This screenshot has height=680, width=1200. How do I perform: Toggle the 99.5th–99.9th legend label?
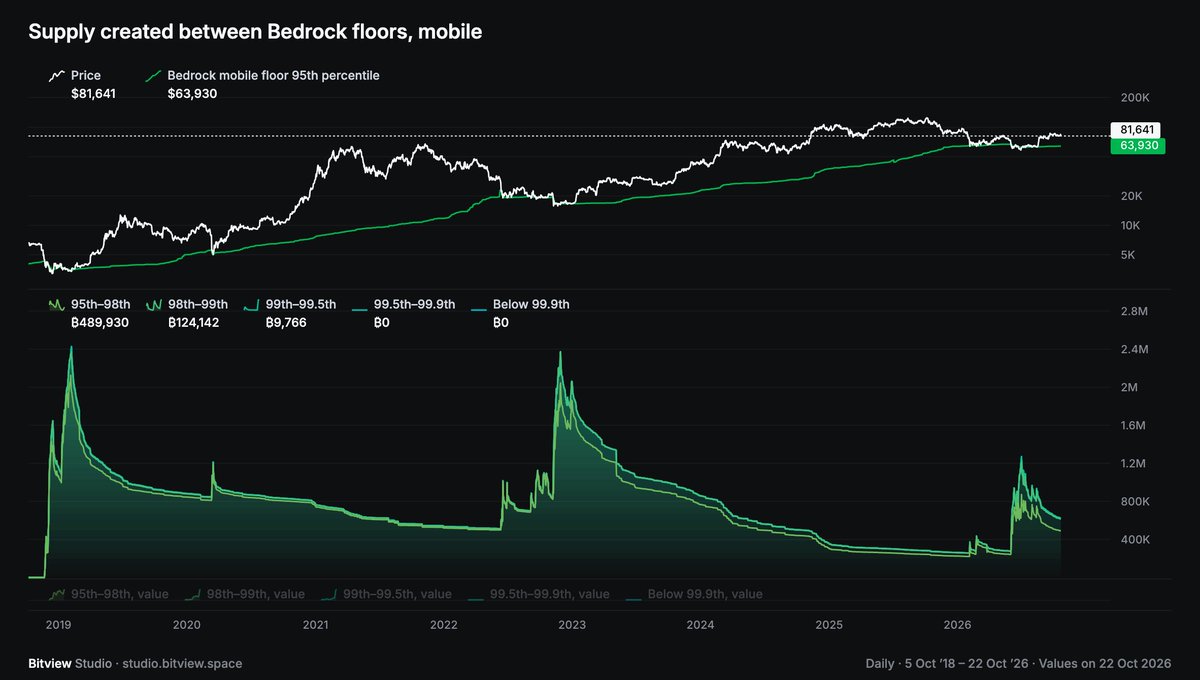(414, 304)
